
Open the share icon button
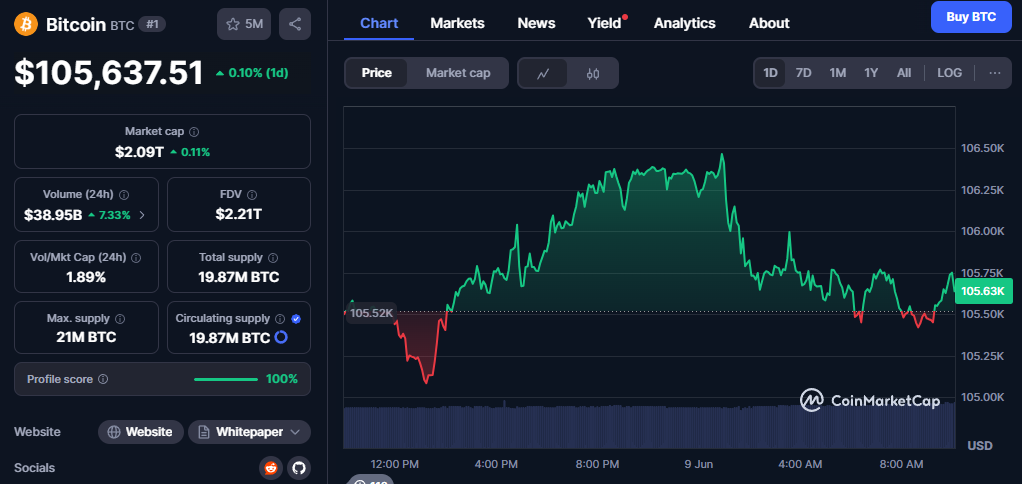tap(295, 24)
